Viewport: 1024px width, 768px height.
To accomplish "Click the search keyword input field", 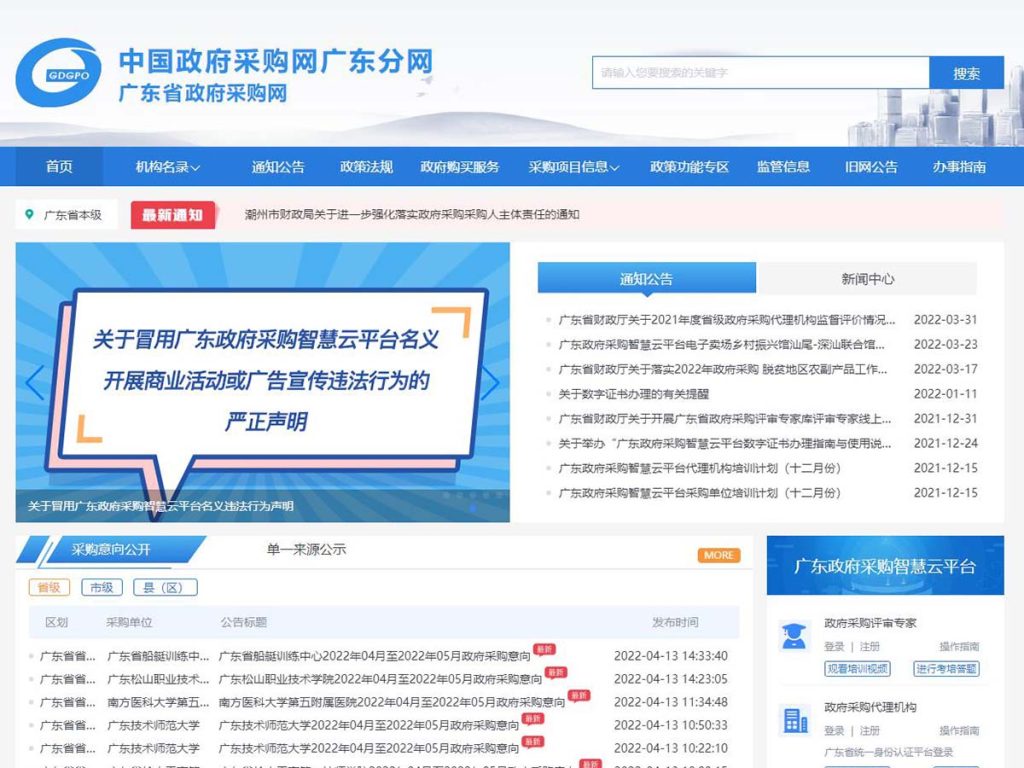I will coord(761,72).
